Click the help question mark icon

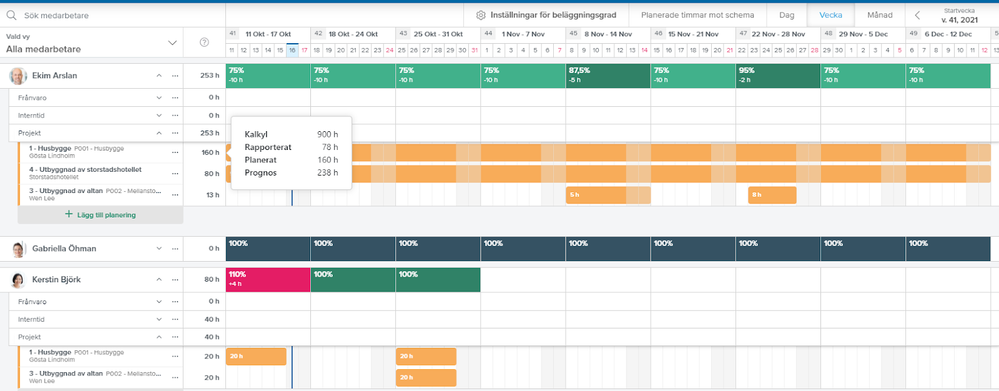coord(204,43)
